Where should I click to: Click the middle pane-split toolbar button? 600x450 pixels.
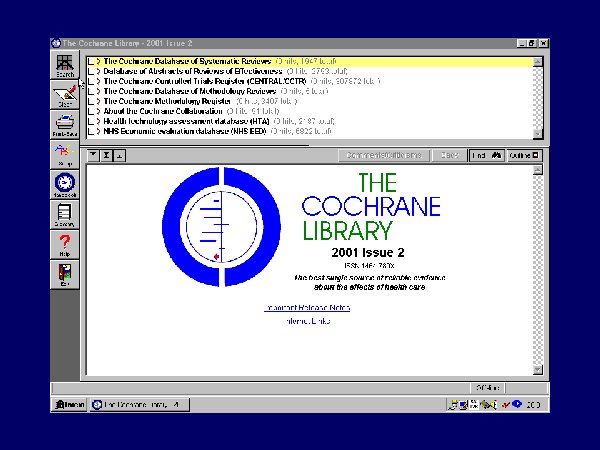pos(106,155)
